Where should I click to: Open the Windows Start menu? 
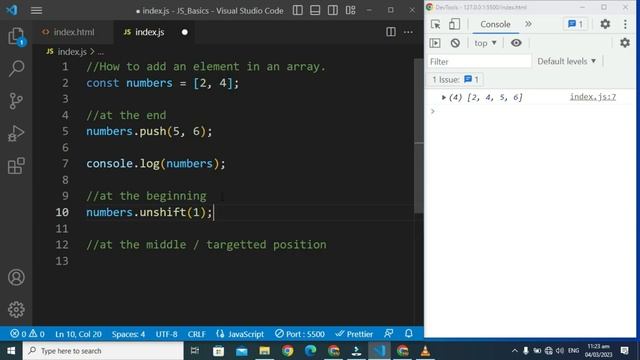point(11,351)
